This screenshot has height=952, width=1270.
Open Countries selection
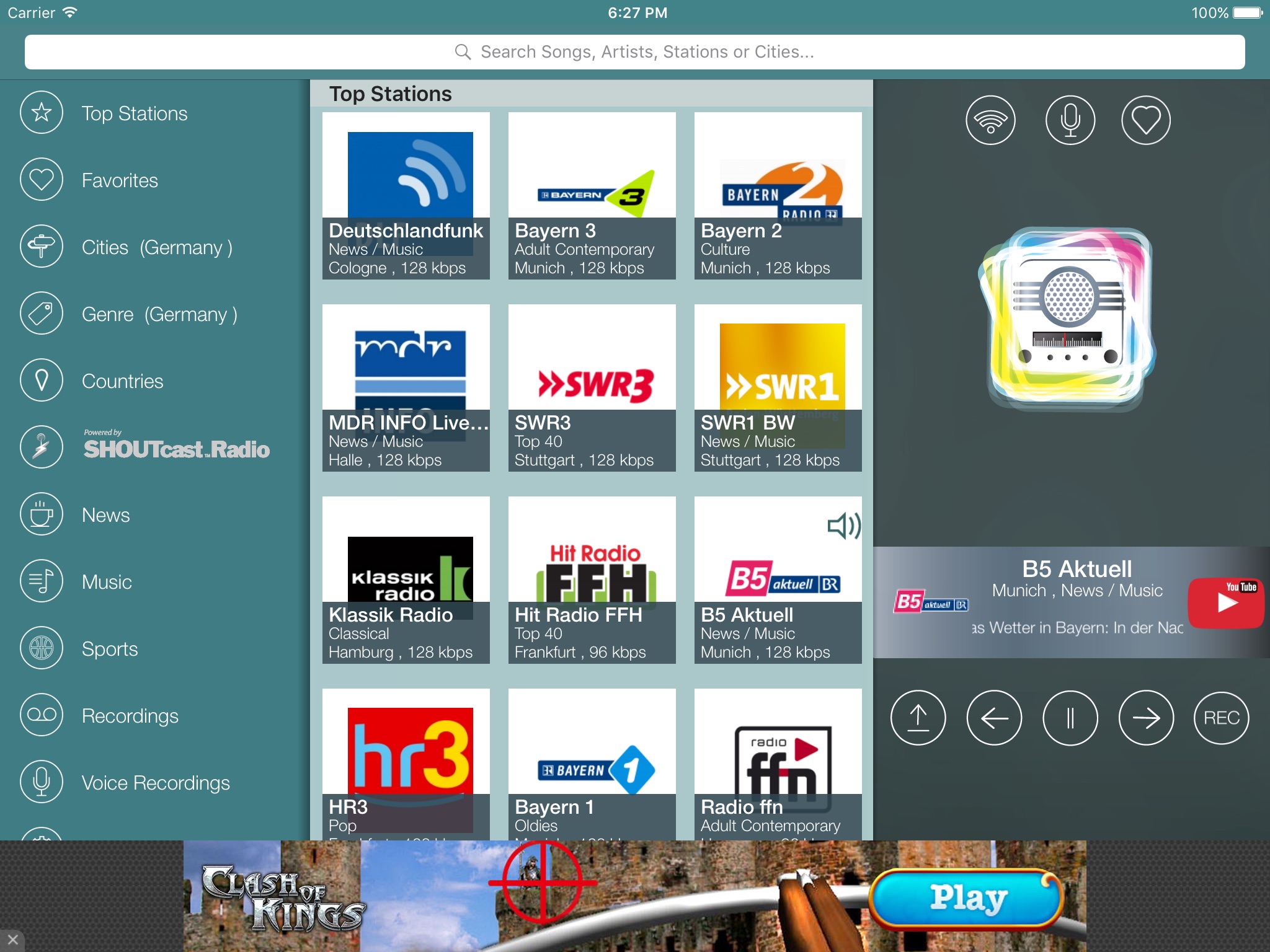point(122,381)
